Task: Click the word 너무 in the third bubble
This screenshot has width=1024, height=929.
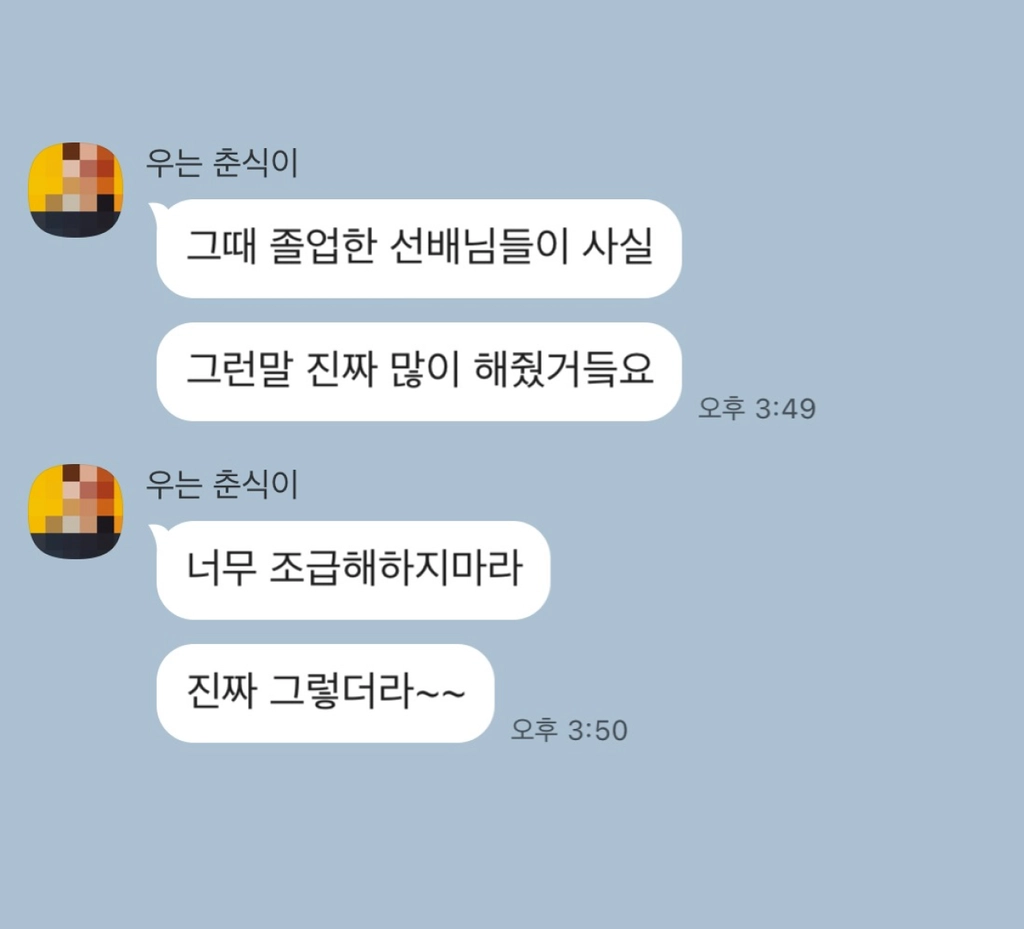Action: point(221,568)
